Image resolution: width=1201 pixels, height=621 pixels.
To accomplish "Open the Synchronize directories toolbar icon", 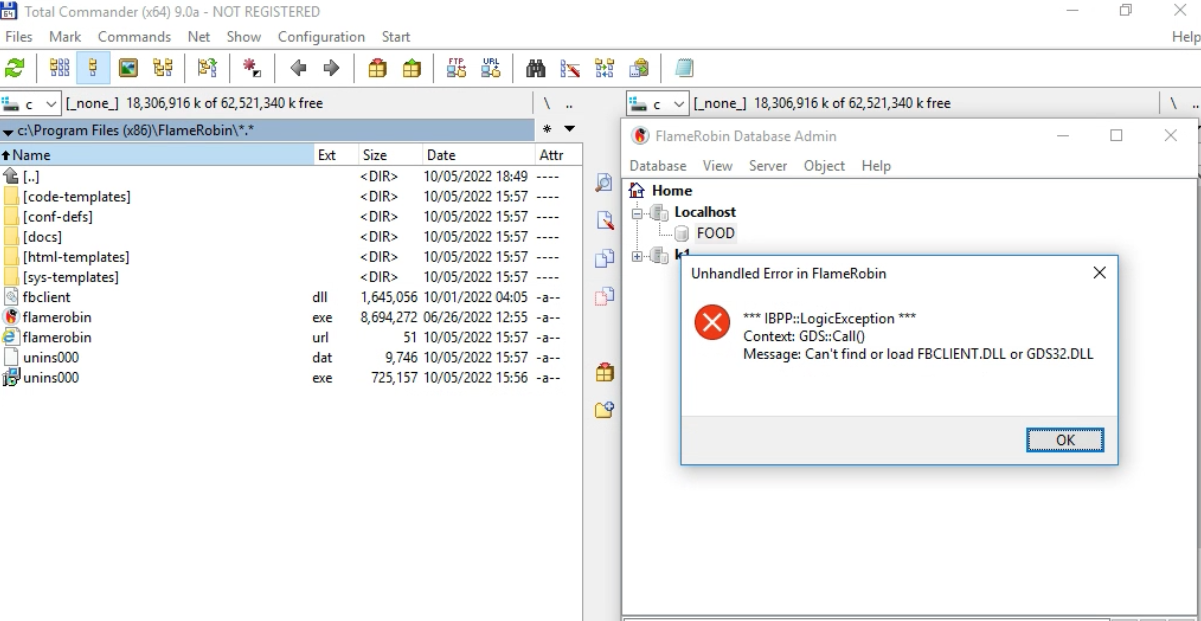I will pos(604,68).
